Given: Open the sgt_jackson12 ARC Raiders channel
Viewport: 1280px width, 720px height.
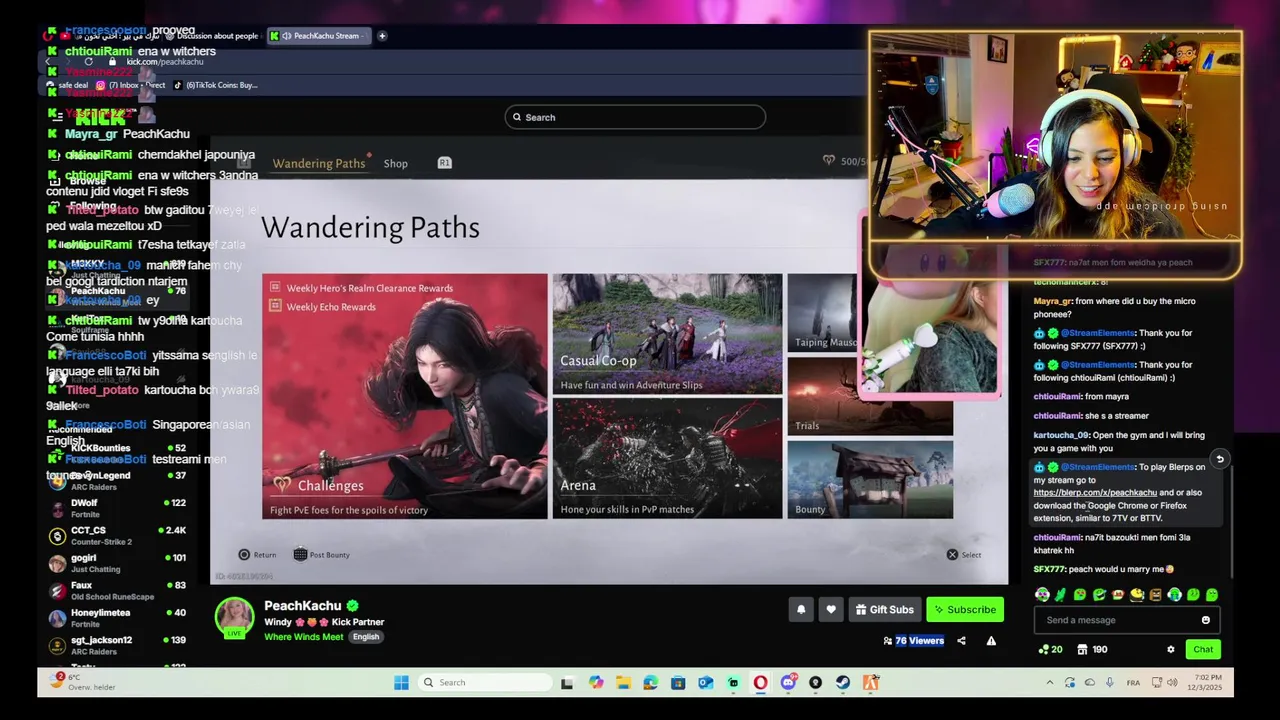Looking at the screenshot, I should pos(120,645).
